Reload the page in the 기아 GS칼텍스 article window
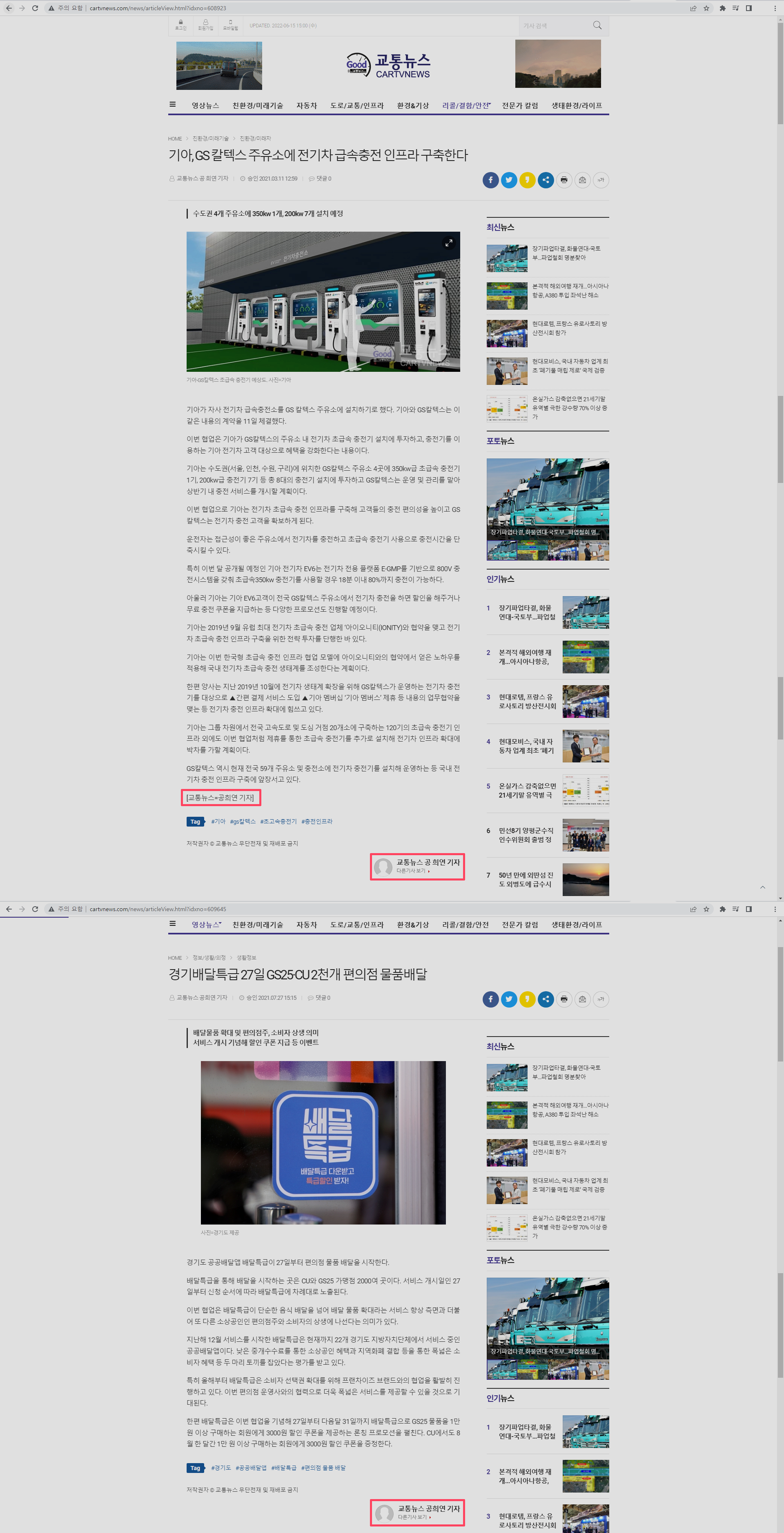The height and width of the screenshot is (1533, 784). [35, 8]
